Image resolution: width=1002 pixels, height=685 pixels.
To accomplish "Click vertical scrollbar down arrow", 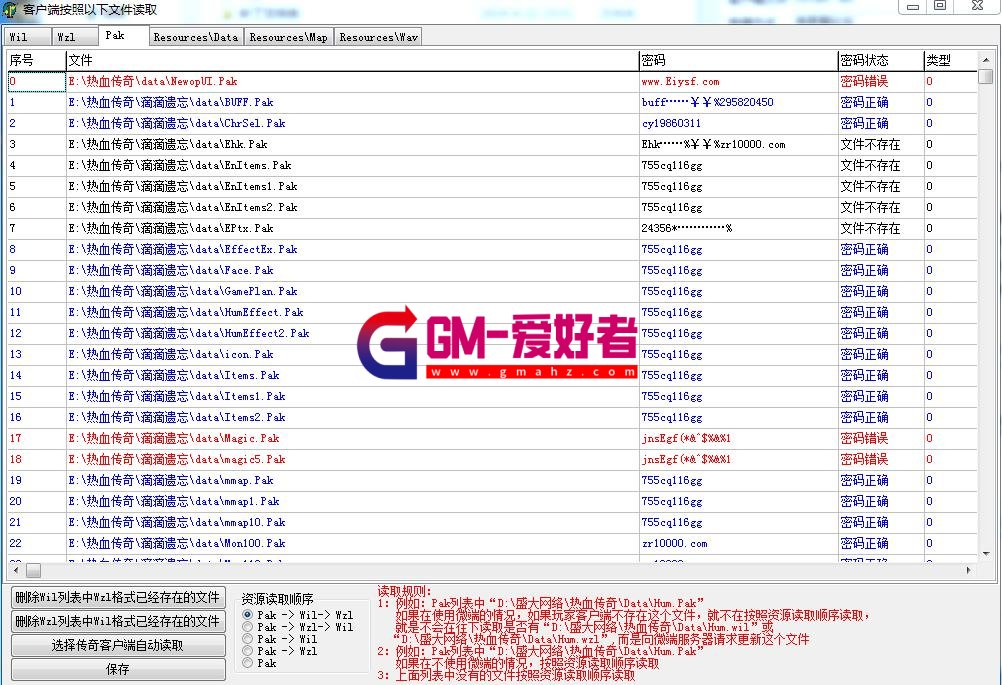I will (986, 554).
